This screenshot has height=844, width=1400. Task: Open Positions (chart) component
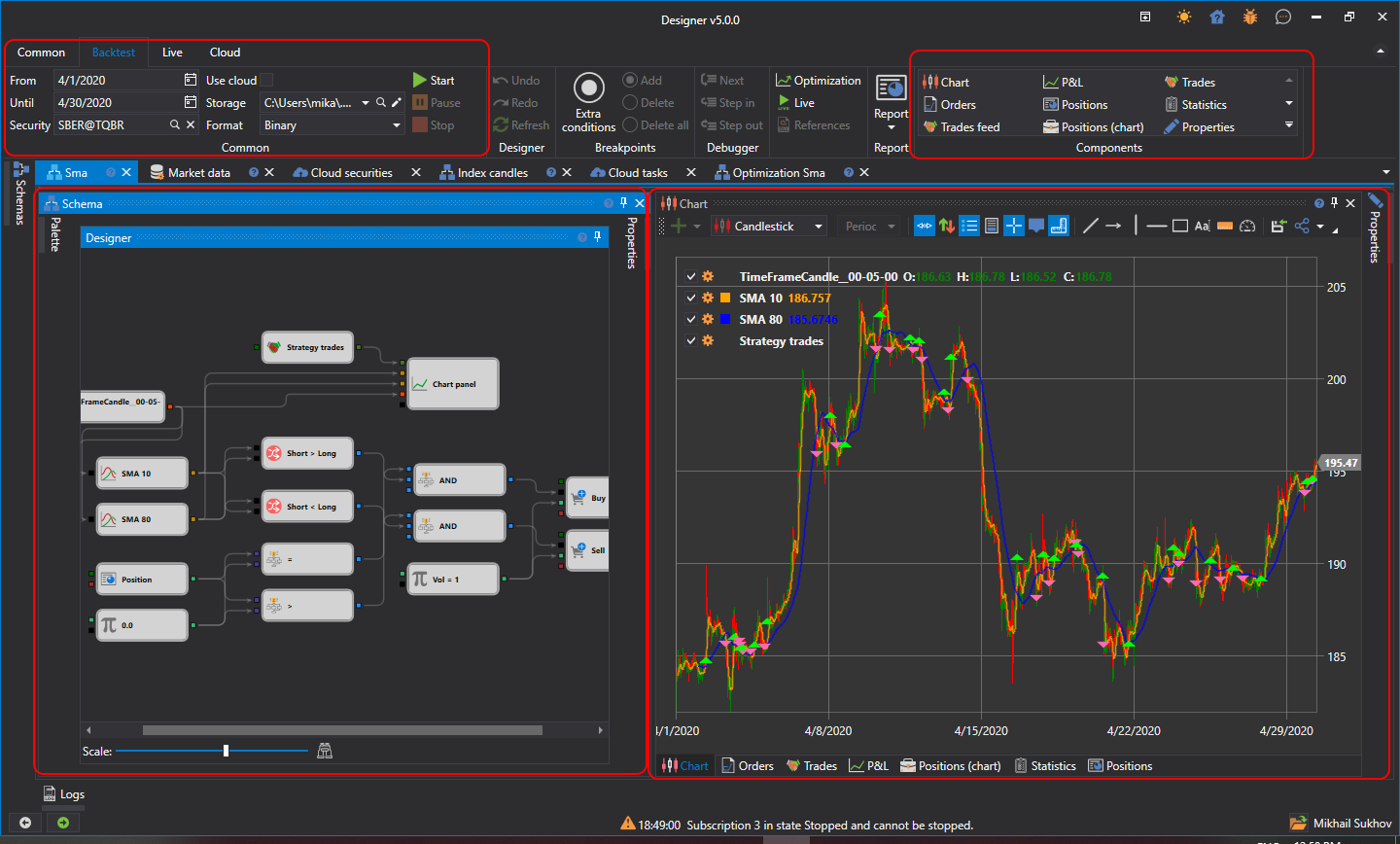tap(1093, 127)
